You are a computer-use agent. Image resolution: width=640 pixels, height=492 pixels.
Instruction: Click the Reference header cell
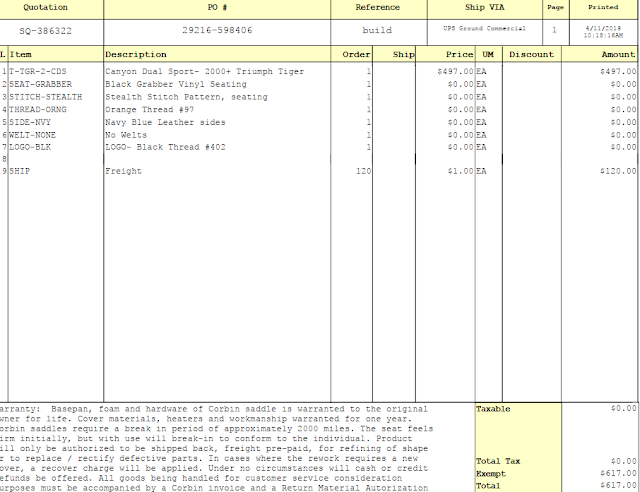(x=379, y=7)
